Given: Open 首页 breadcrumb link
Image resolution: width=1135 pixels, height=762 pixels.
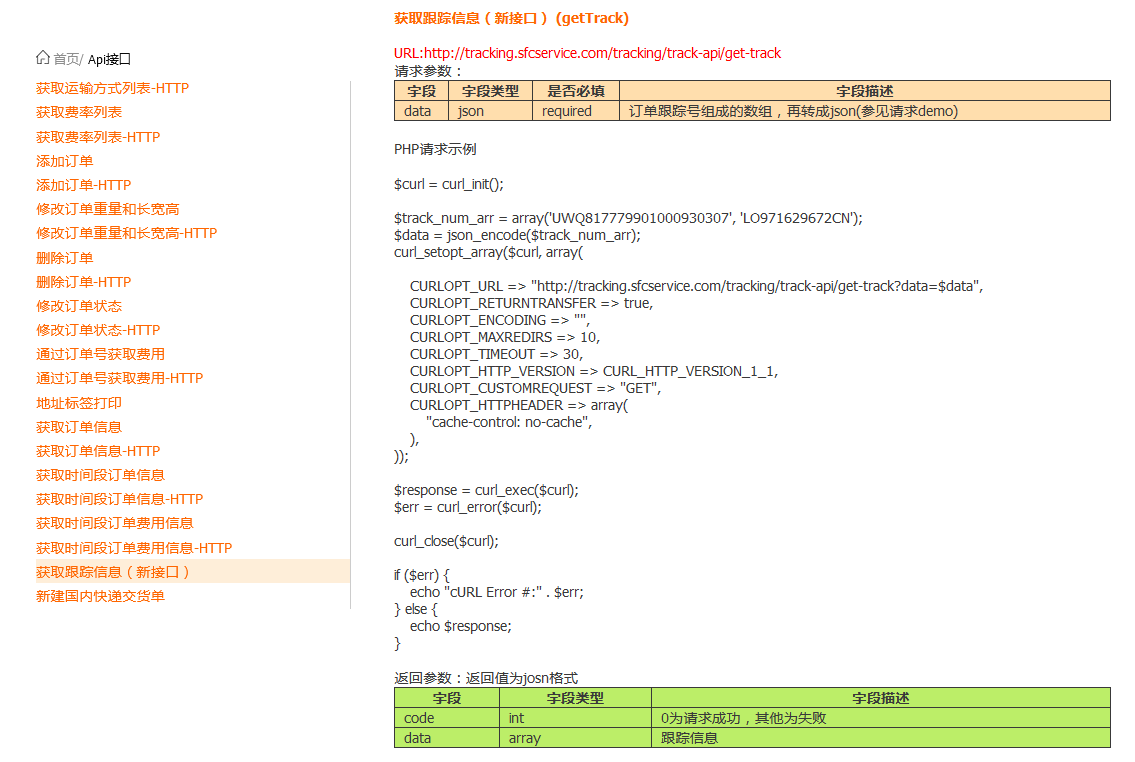Looking at the screenshot, I should 67,59.
